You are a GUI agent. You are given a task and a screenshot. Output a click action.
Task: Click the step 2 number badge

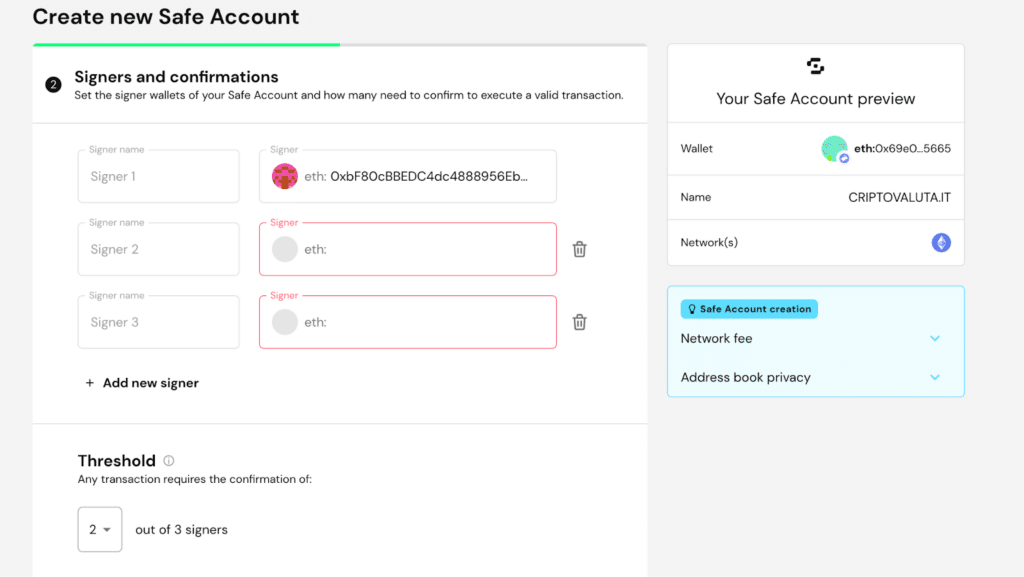(x=54, y=85)
